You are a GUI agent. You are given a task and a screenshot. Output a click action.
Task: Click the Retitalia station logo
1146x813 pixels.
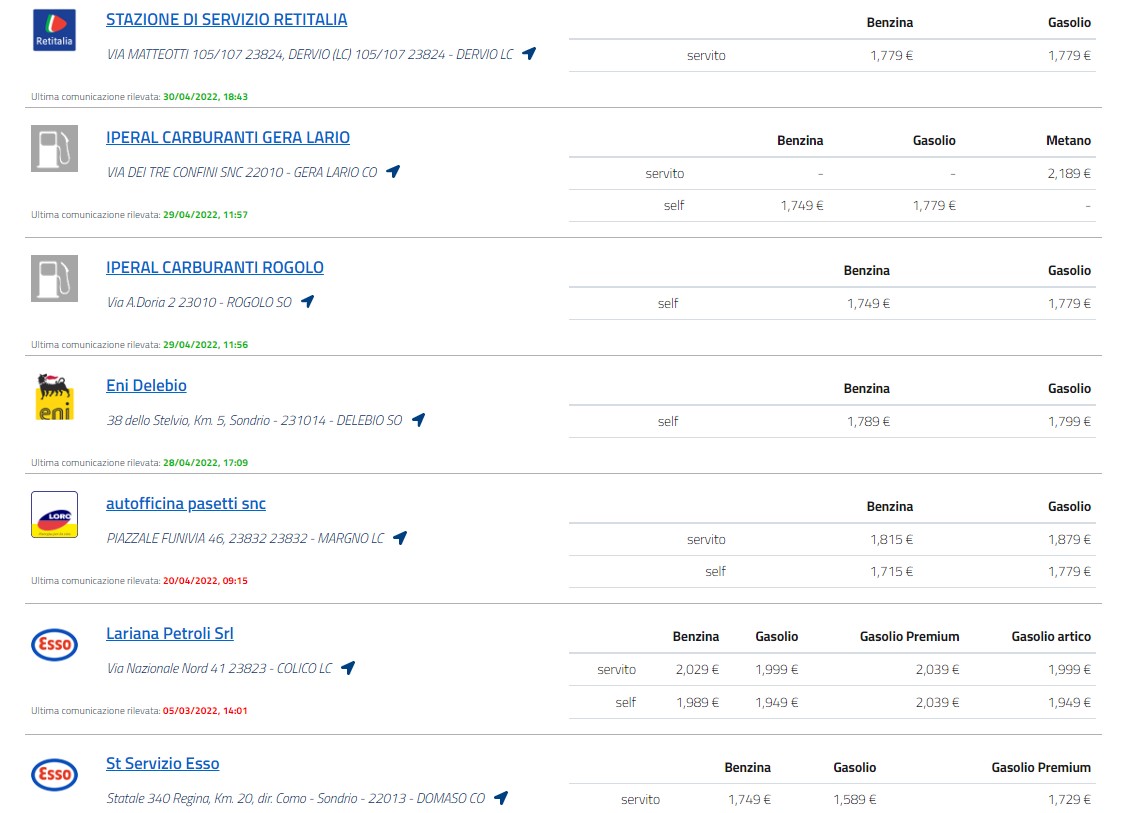(x=55, y=30)
